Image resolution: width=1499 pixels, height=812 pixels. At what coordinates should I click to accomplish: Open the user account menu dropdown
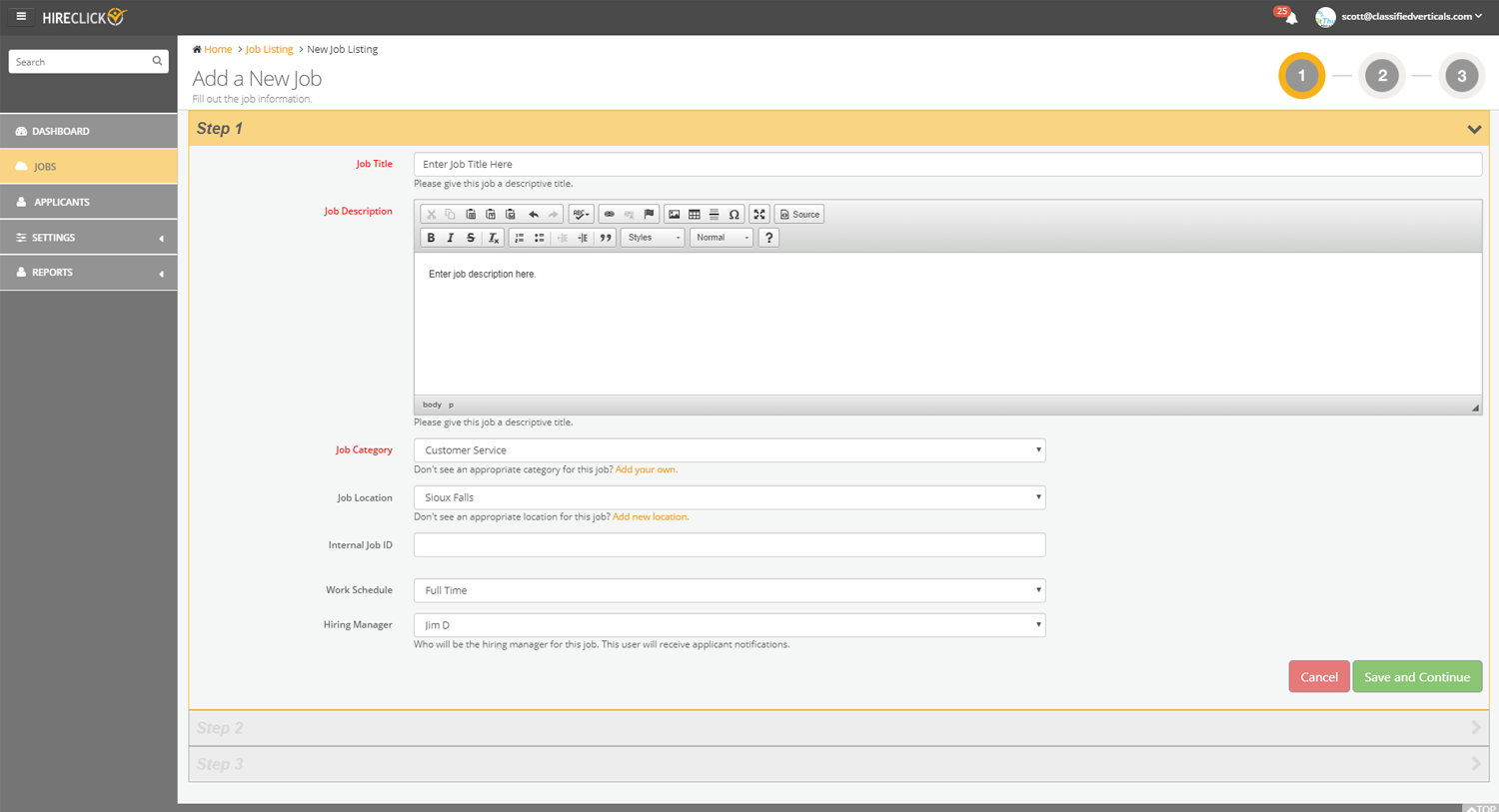(1411, 16)
